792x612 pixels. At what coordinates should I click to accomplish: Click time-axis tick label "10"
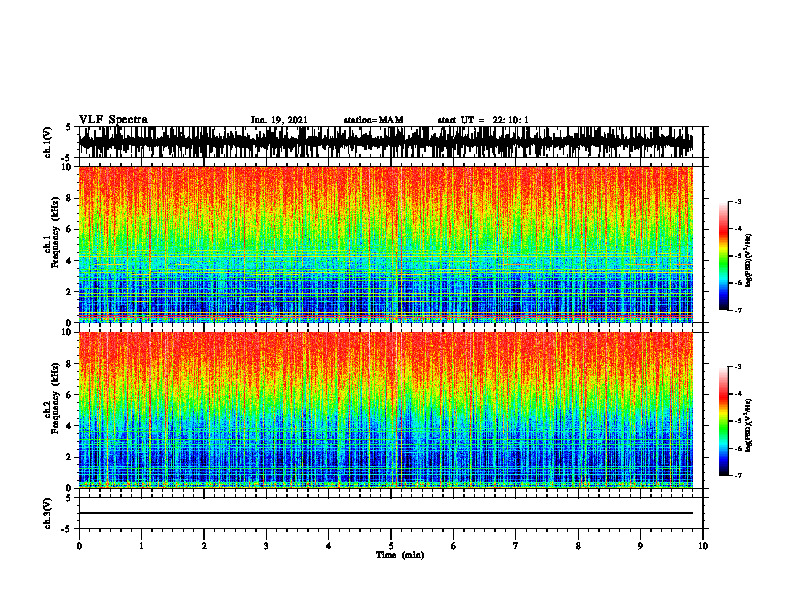703,546
